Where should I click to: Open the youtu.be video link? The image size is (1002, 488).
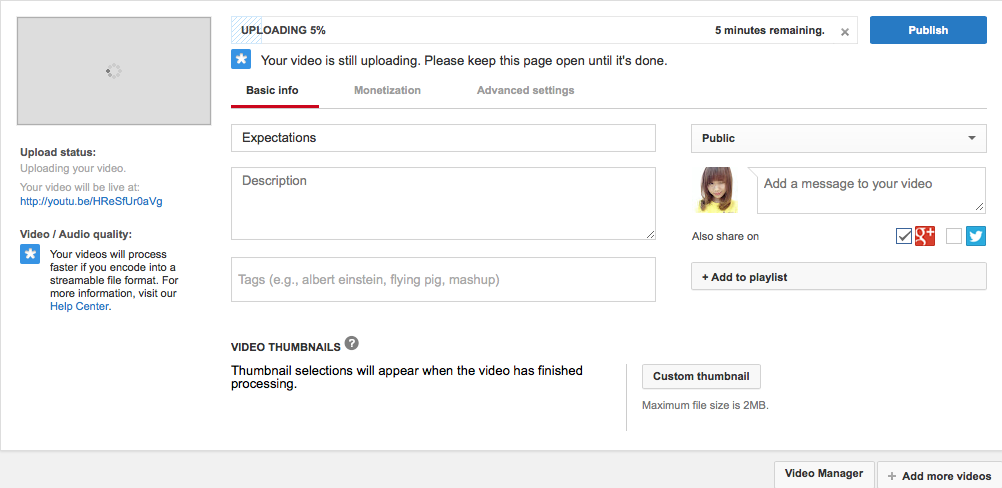91,201
